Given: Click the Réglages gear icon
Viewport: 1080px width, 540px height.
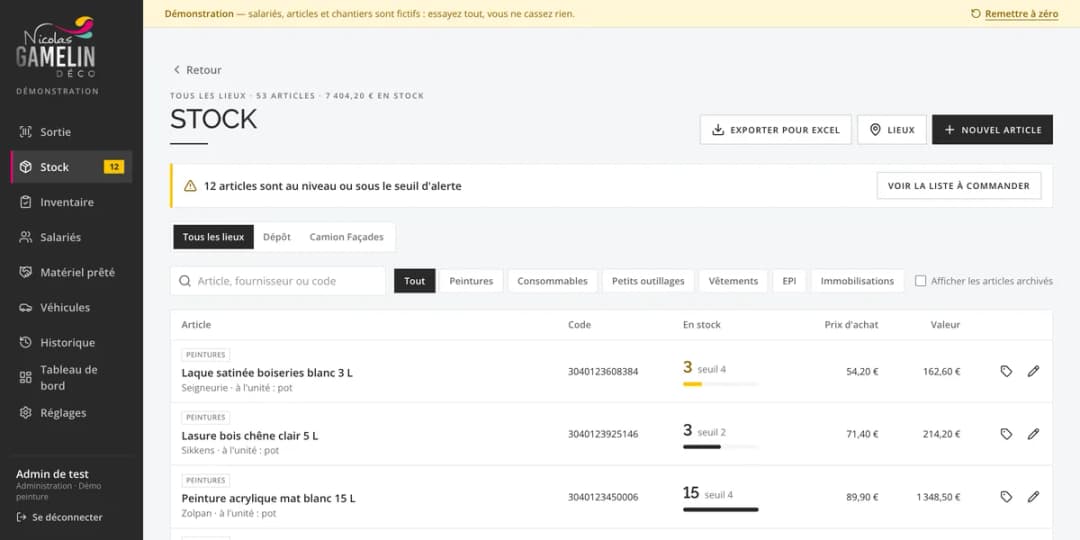Looking at the screenshot, I should click(x=25, y=413).
